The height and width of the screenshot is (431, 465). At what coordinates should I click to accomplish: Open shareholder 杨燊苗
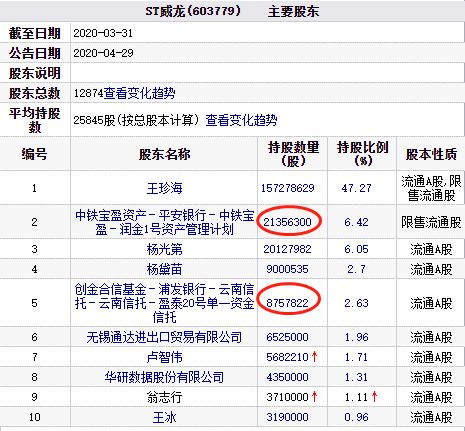pyautogui.click(x=164, y=269)
